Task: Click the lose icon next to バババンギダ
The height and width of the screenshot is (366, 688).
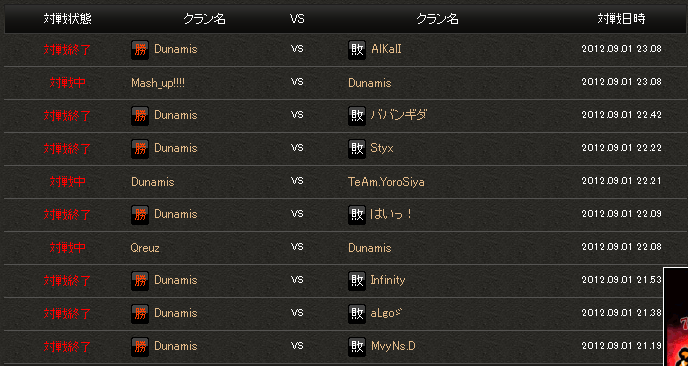Action: pos(357,115)
